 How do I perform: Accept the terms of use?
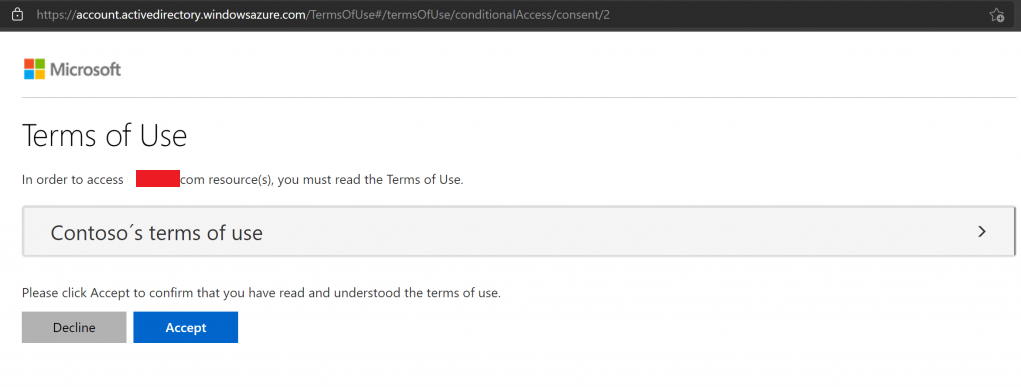[x=186, y=327]
